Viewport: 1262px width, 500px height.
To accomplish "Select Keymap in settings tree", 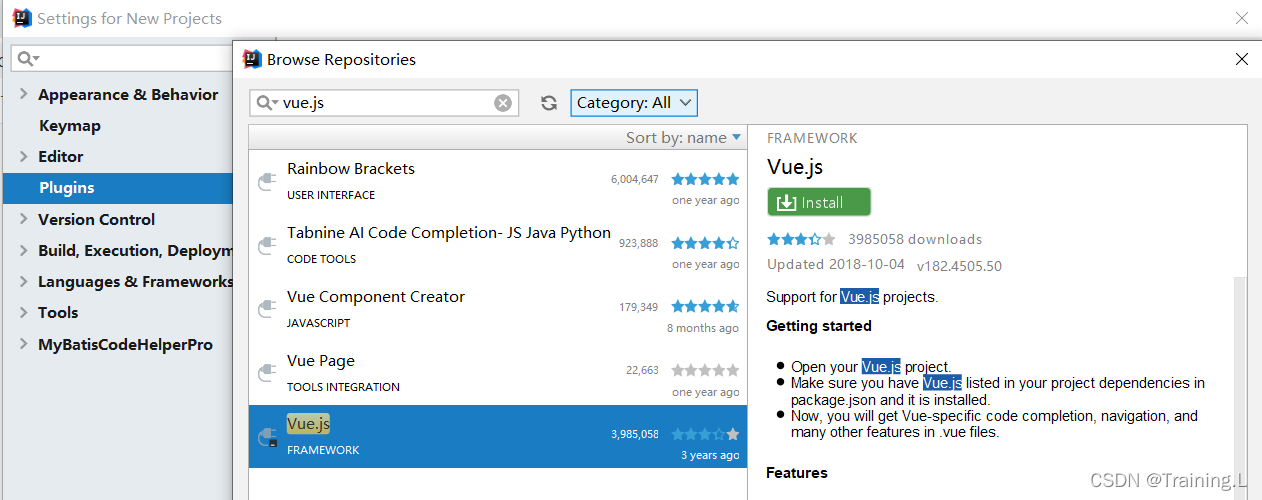I will pos(70,126).
